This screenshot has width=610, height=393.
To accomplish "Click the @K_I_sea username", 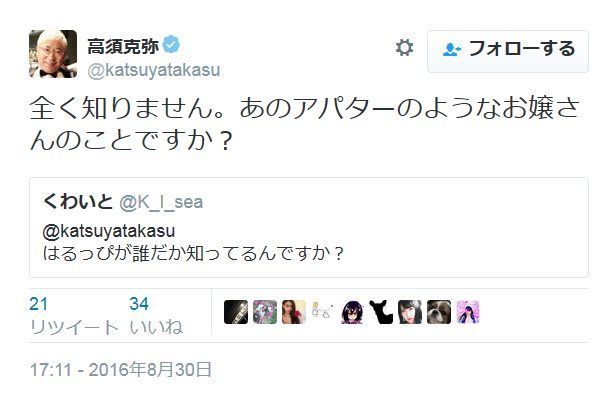I will point(161,203).
